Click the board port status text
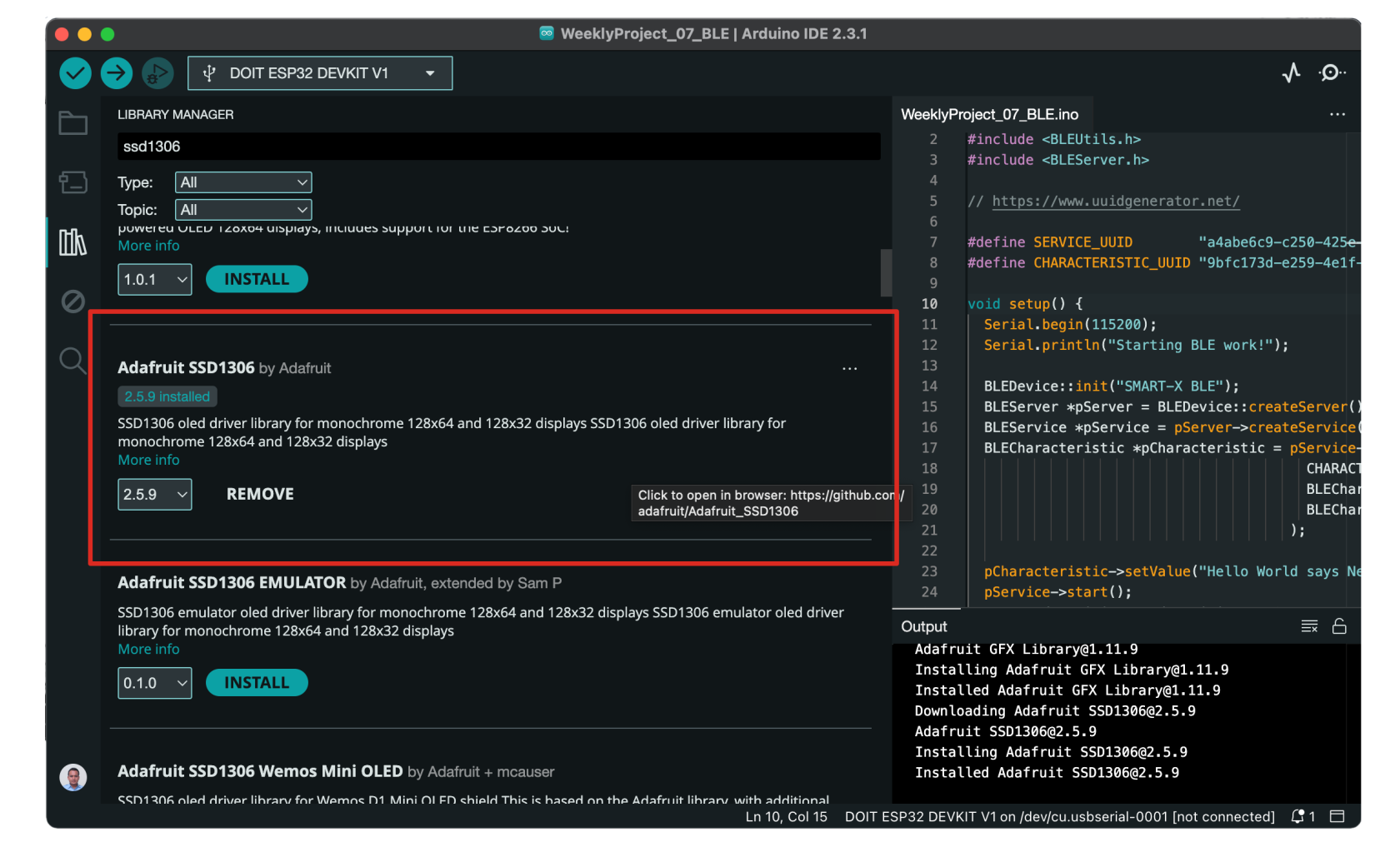This screenshot has width=1400, height=862. point(1060,817)
